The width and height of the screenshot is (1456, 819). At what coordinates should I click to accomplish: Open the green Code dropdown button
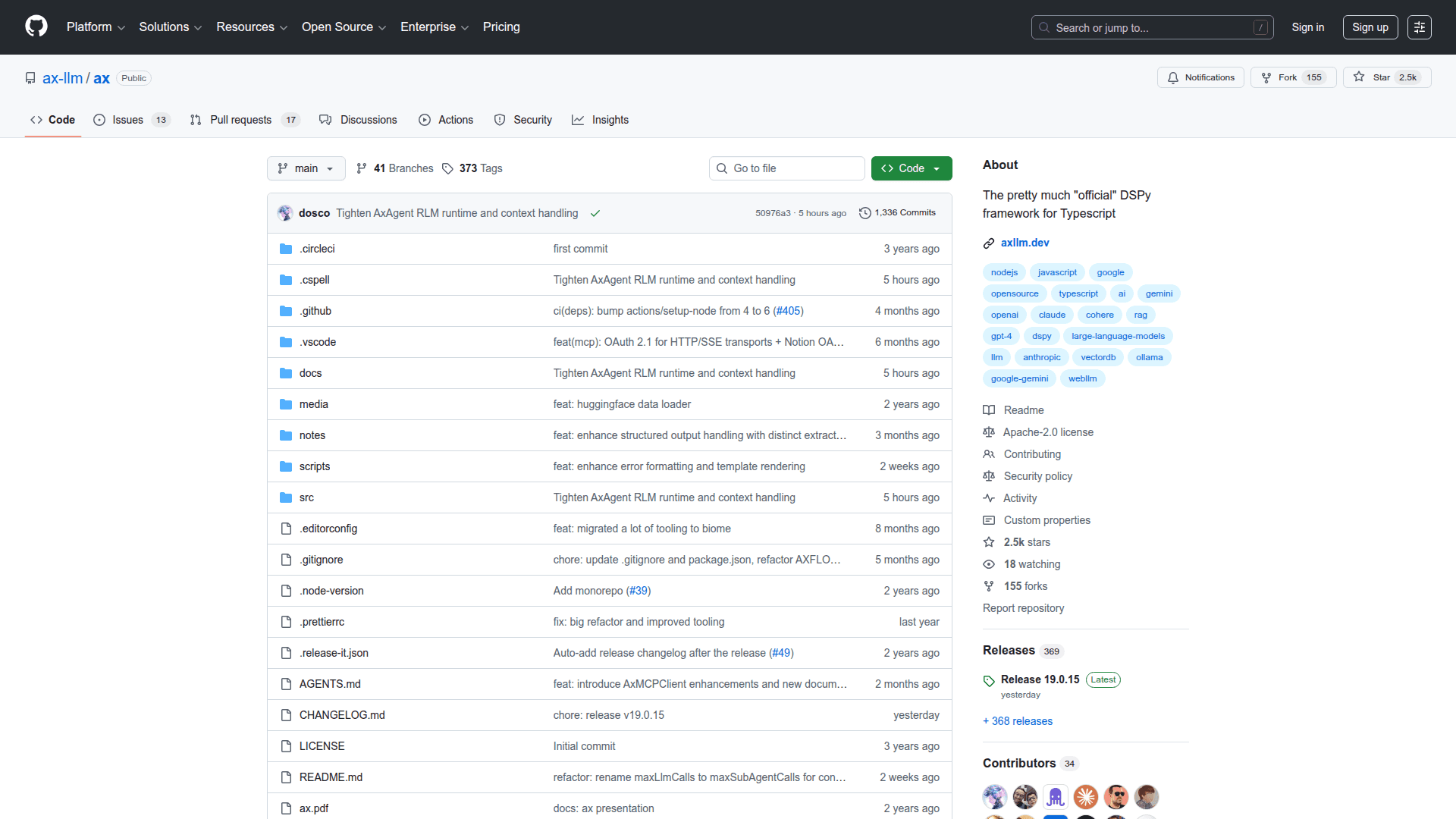(x=912, y=168)
